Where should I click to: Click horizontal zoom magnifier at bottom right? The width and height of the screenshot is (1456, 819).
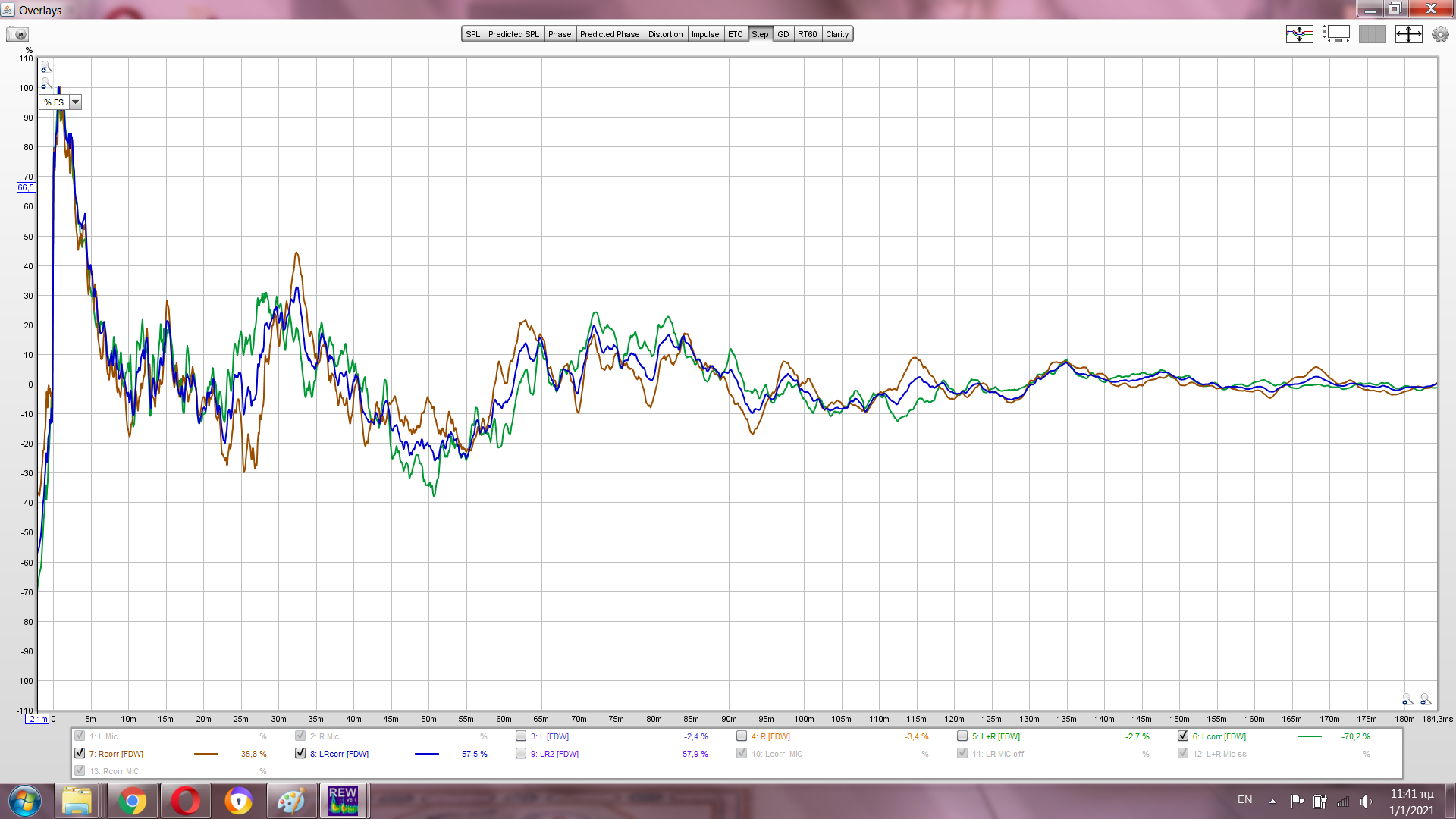1425,699
